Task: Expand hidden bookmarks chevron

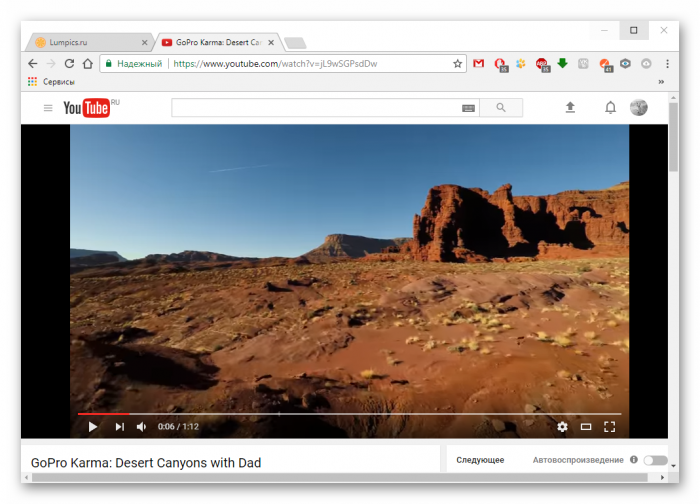Action: [660, 81]
